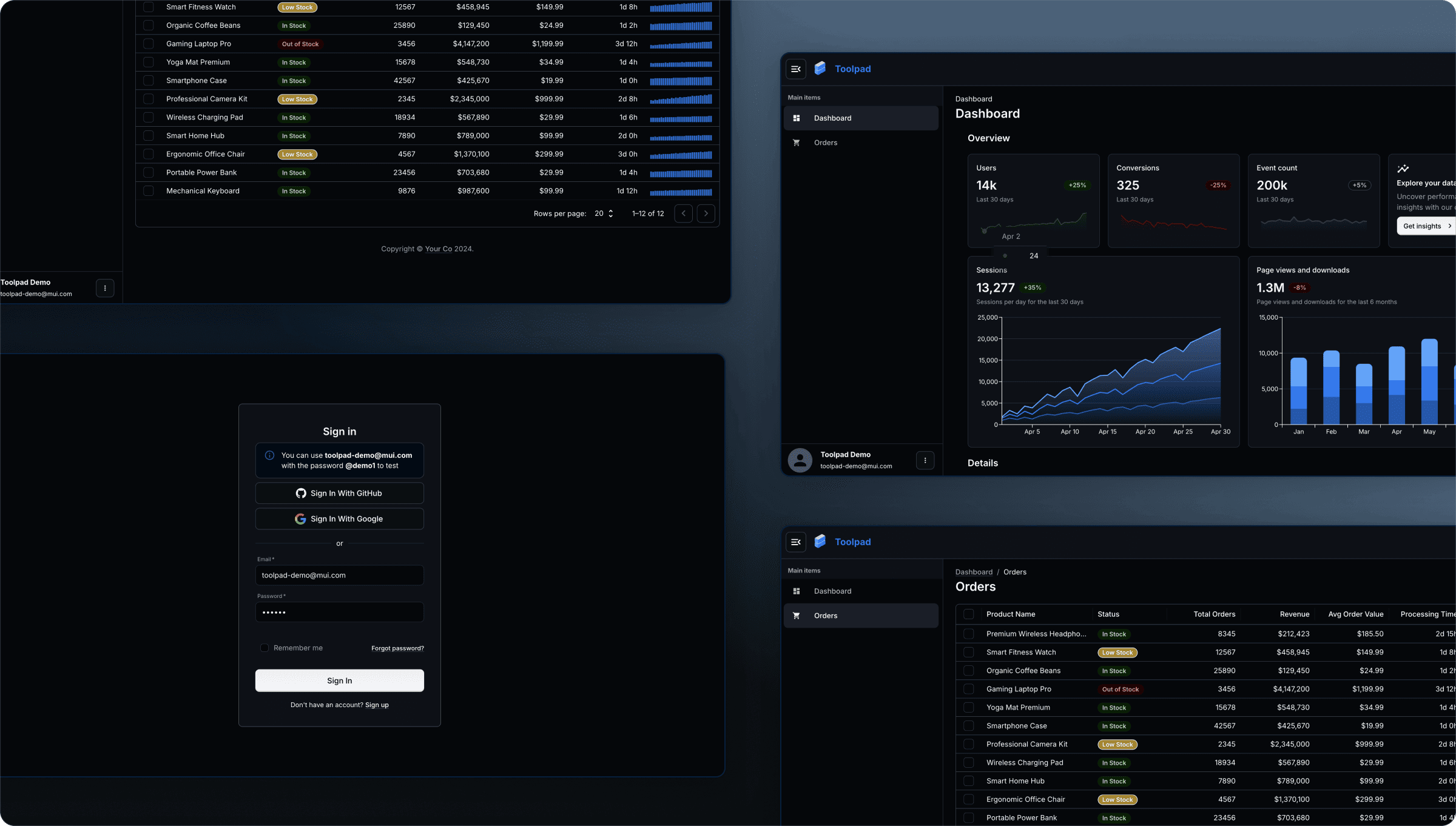Open the Forgot password link

coord(398,648)
